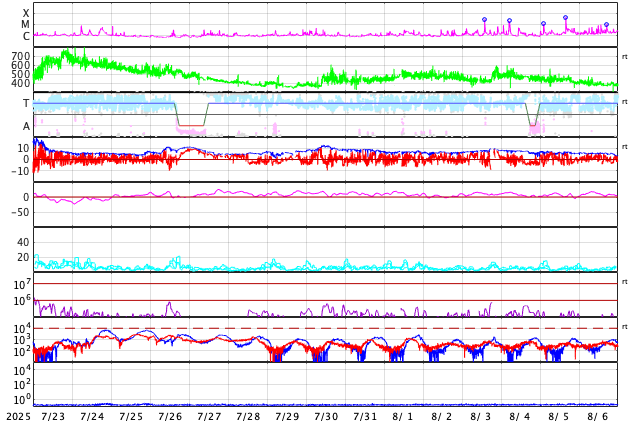
Task: Select the 7/25 date label
Action: point(131,417)
